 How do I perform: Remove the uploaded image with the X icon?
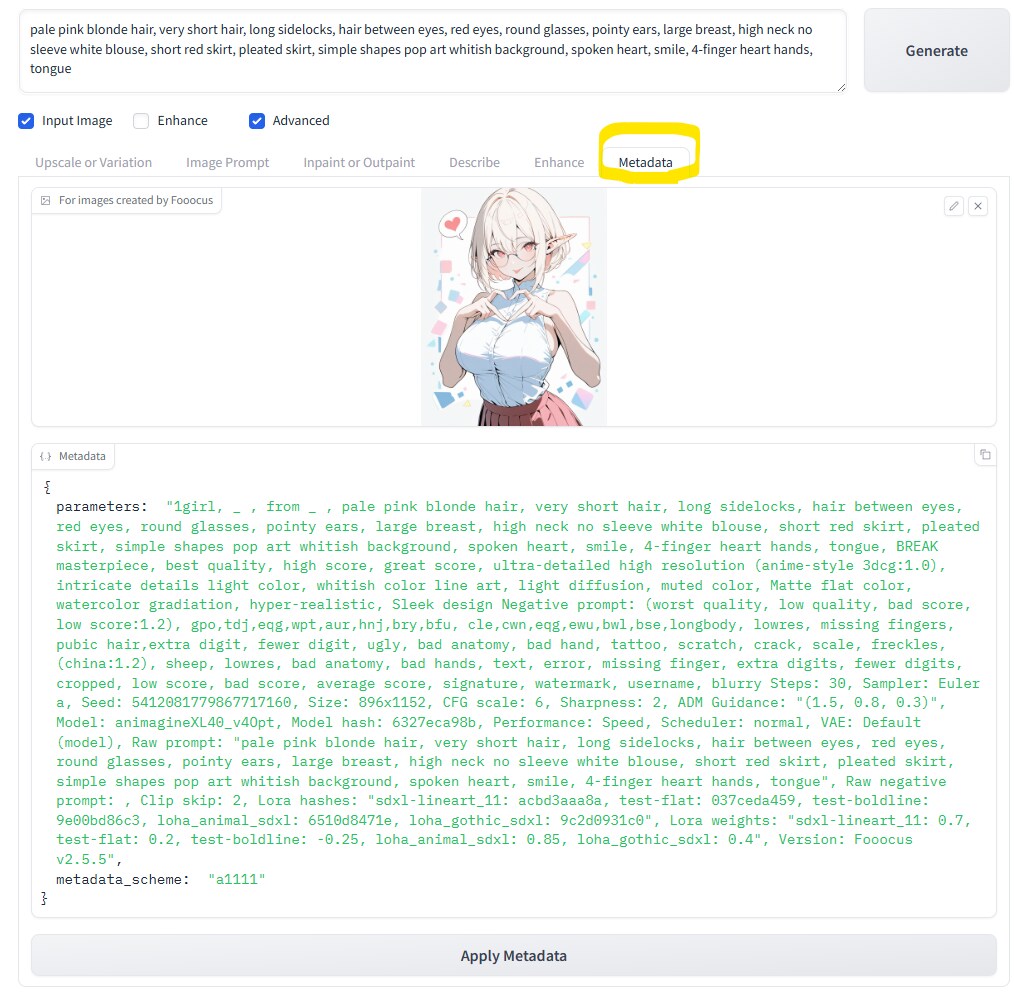pos(978,206)
